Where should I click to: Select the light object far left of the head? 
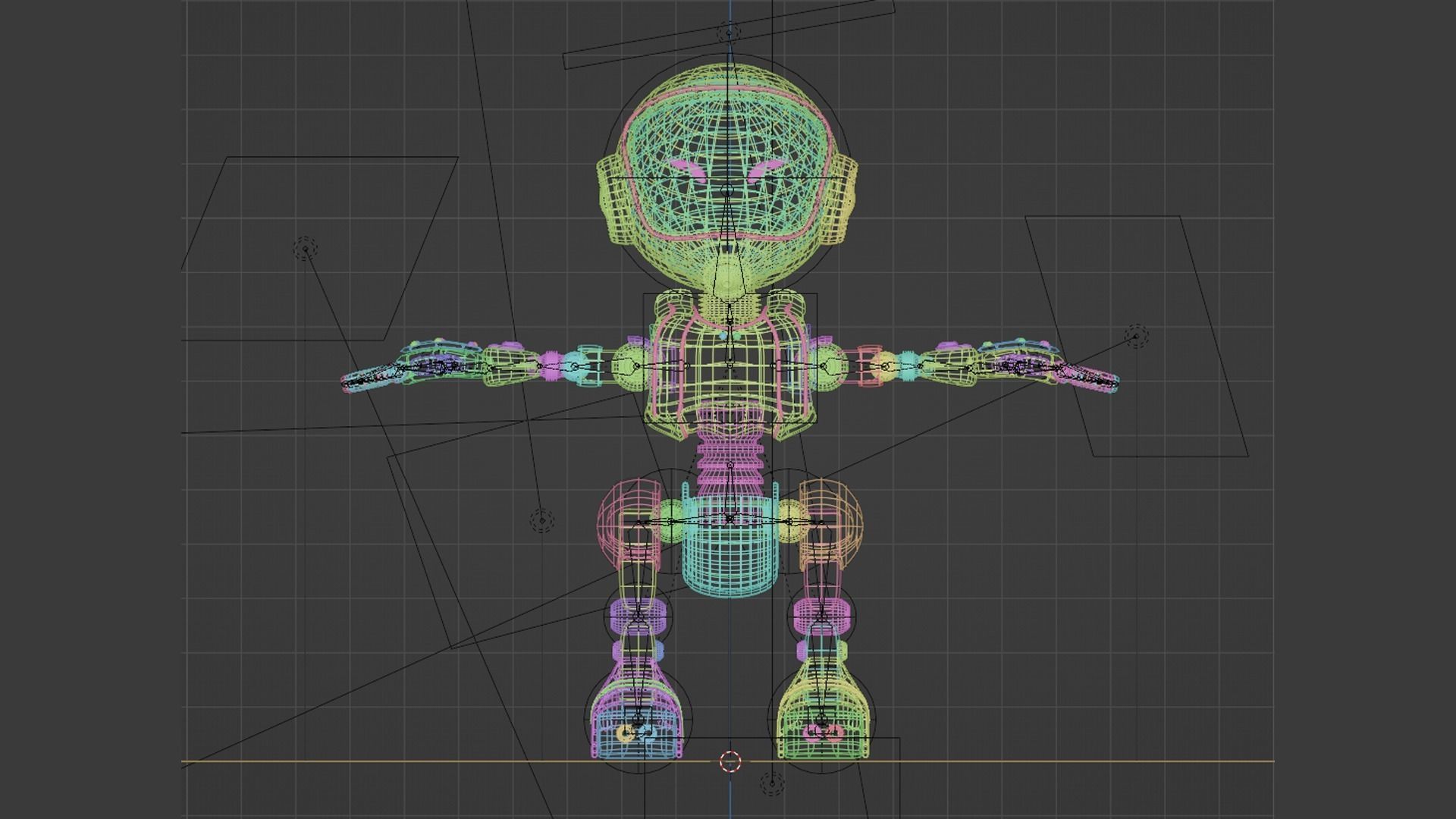305,248
